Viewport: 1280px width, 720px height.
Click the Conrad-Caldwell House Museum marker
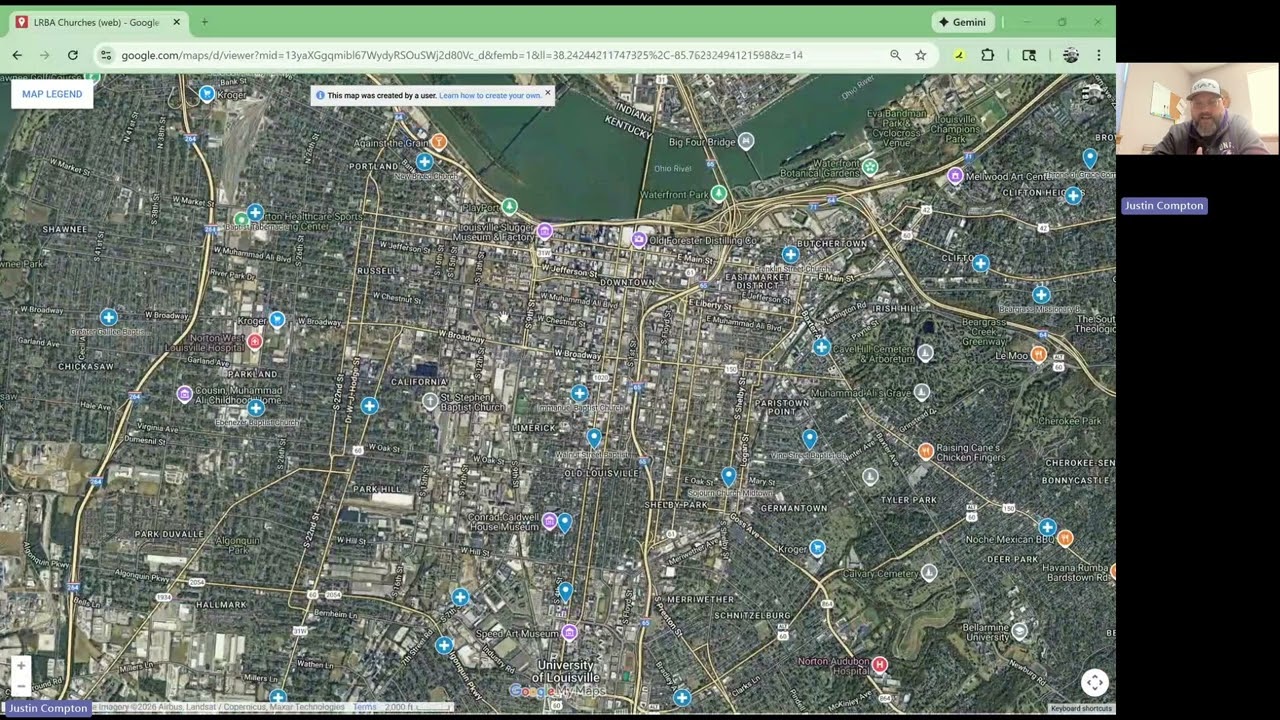[549, 521]
